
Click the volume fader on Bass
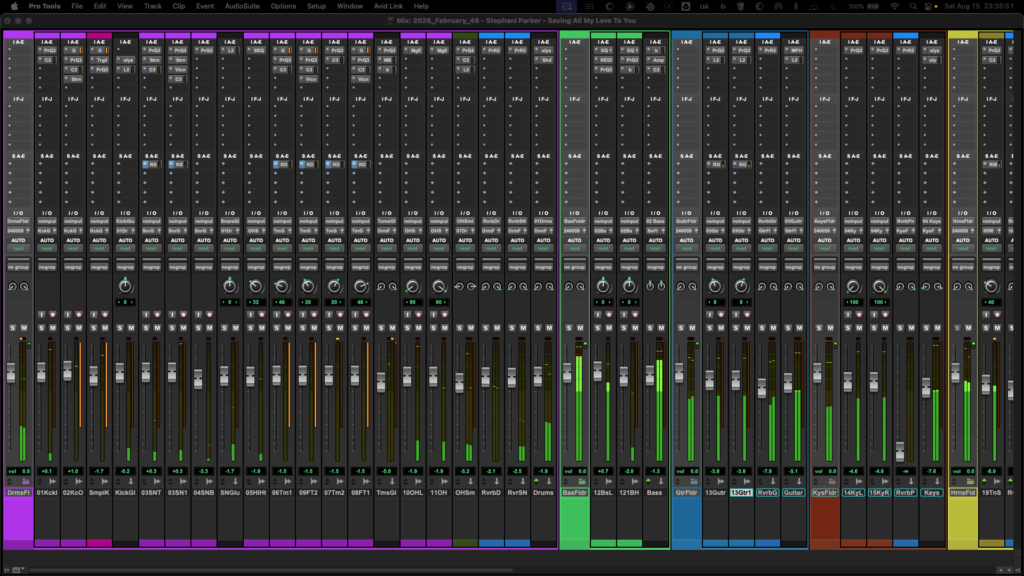[x=650, y=376]
